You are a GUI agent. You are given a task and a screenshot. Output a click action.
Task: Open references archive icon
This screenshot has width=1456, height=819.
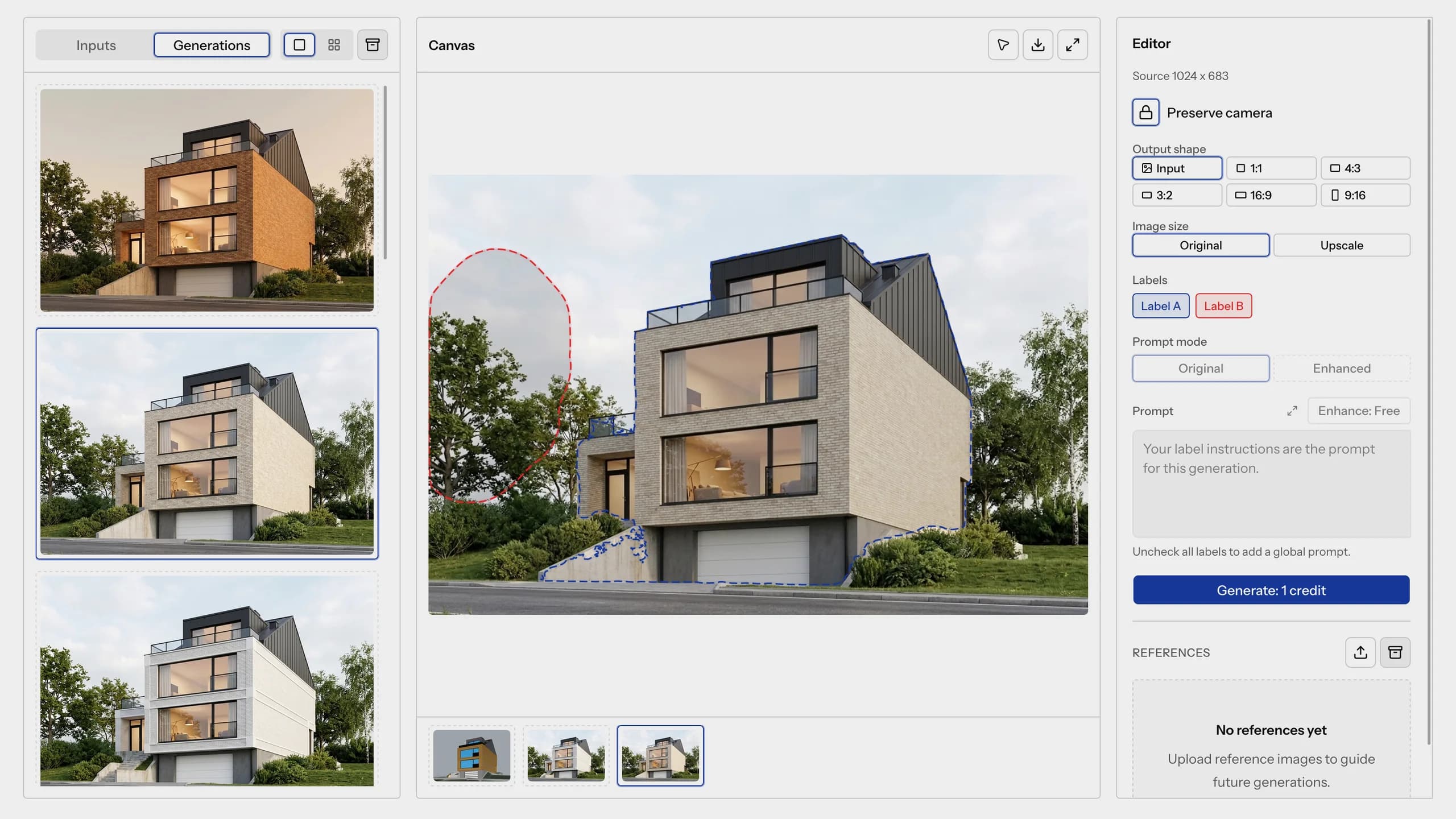click(x=1395, y=652)
